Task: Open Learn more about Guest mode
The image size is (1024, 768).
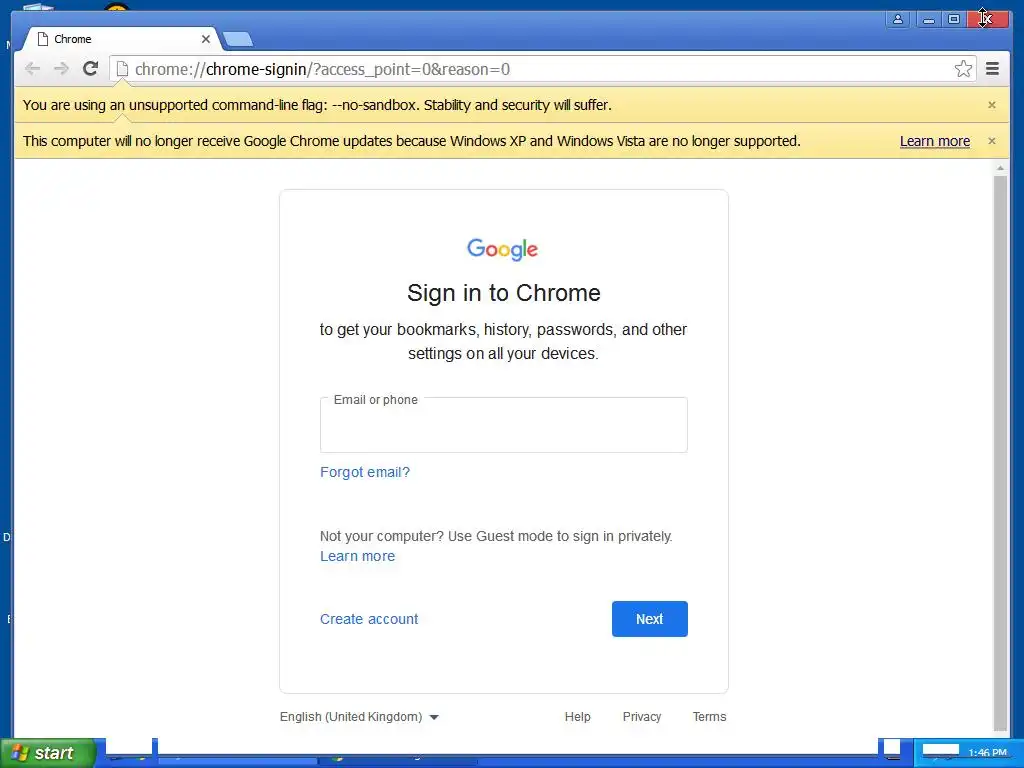Action: [357, 556]
